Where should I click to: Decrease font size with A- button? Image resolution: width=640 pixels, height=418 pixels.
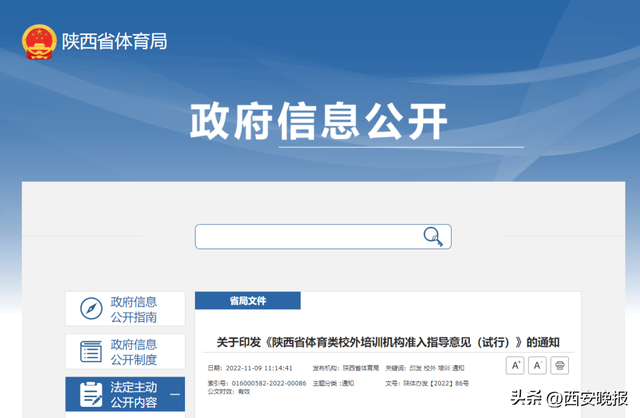[x=538, y=366]
